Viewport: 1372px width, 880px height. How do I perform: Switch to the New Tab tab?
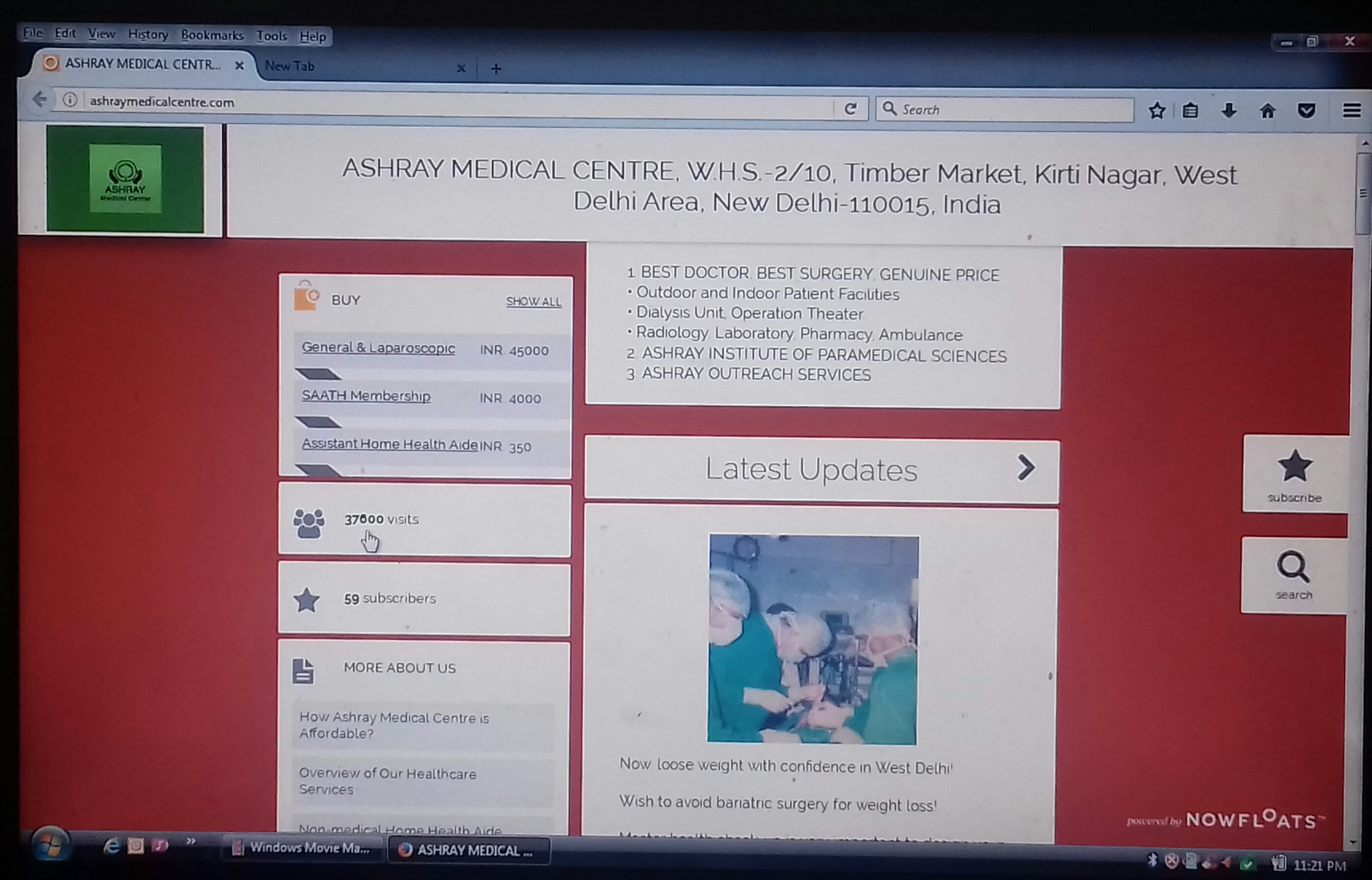[366, 67]
